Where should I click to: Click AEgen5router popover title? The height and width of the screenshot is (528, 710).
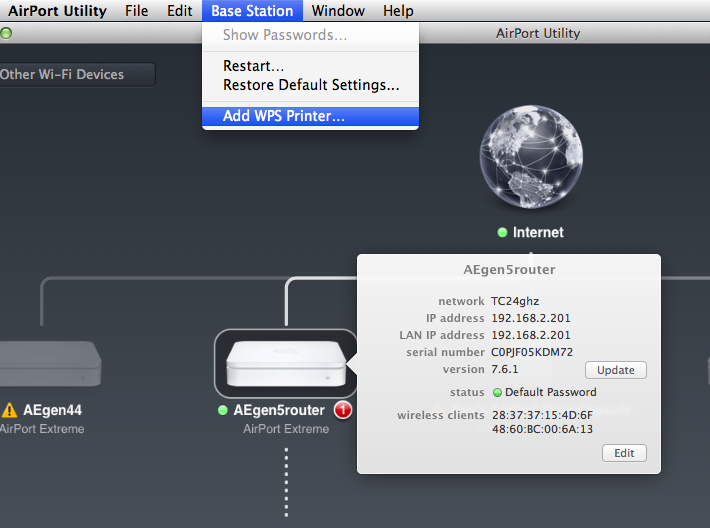[509, 270]
